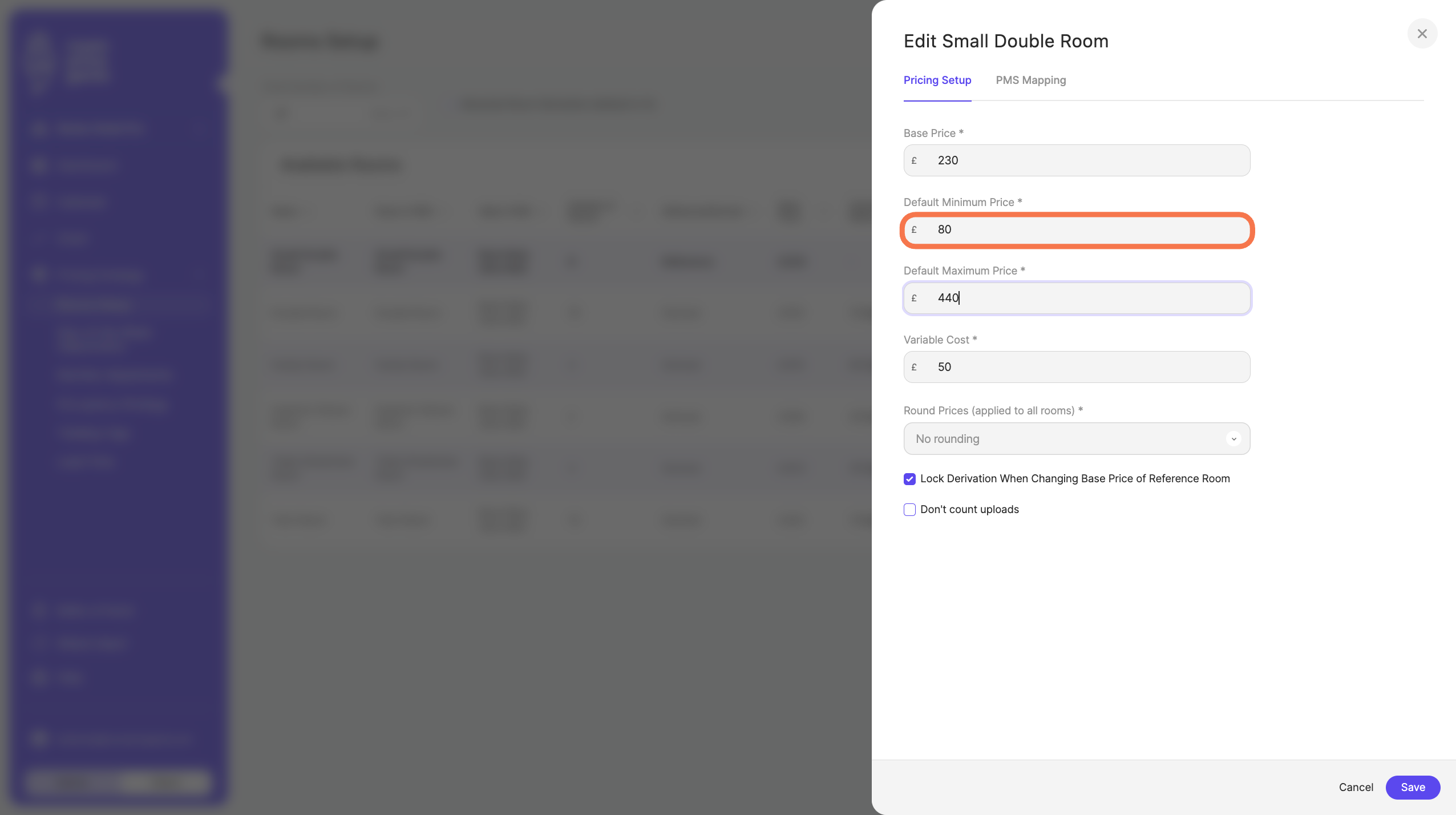Screen dimensions: 1456x815
Task: Save the room pricing changes
Action: 1413,787
